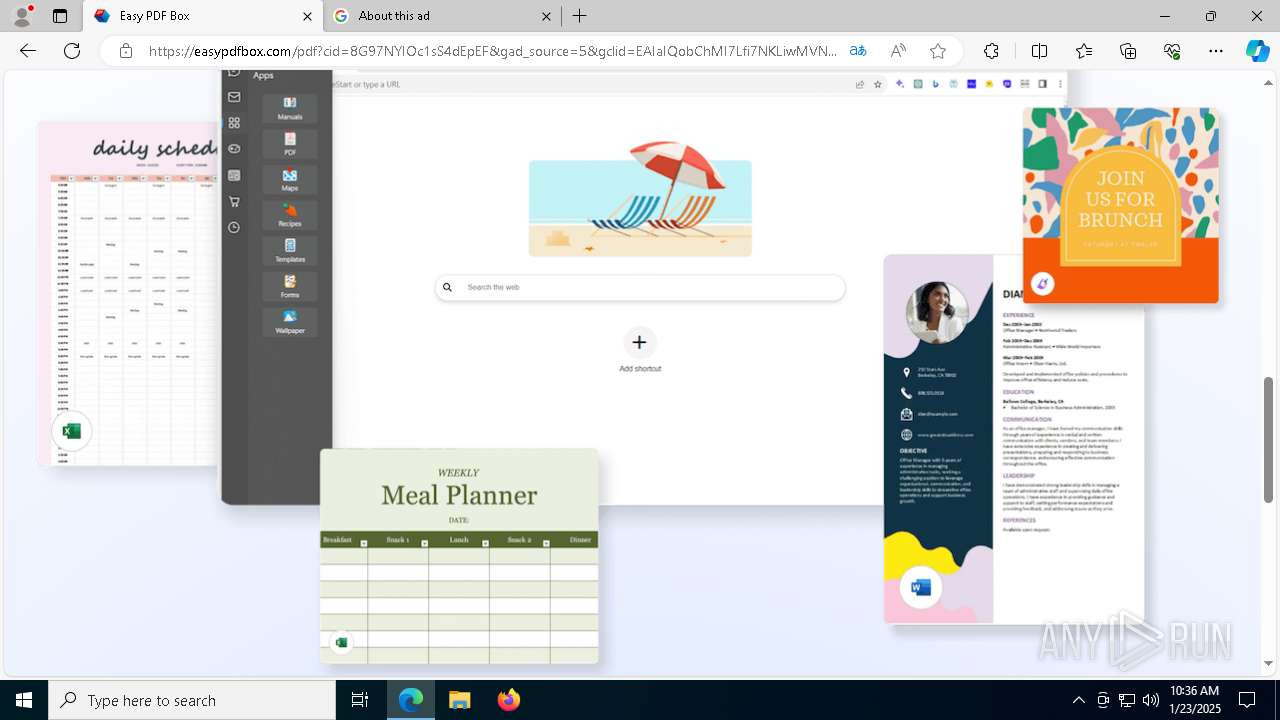Open the Wallpaper app tile
Screen dimensions: 1280x720
pos(290,322)
